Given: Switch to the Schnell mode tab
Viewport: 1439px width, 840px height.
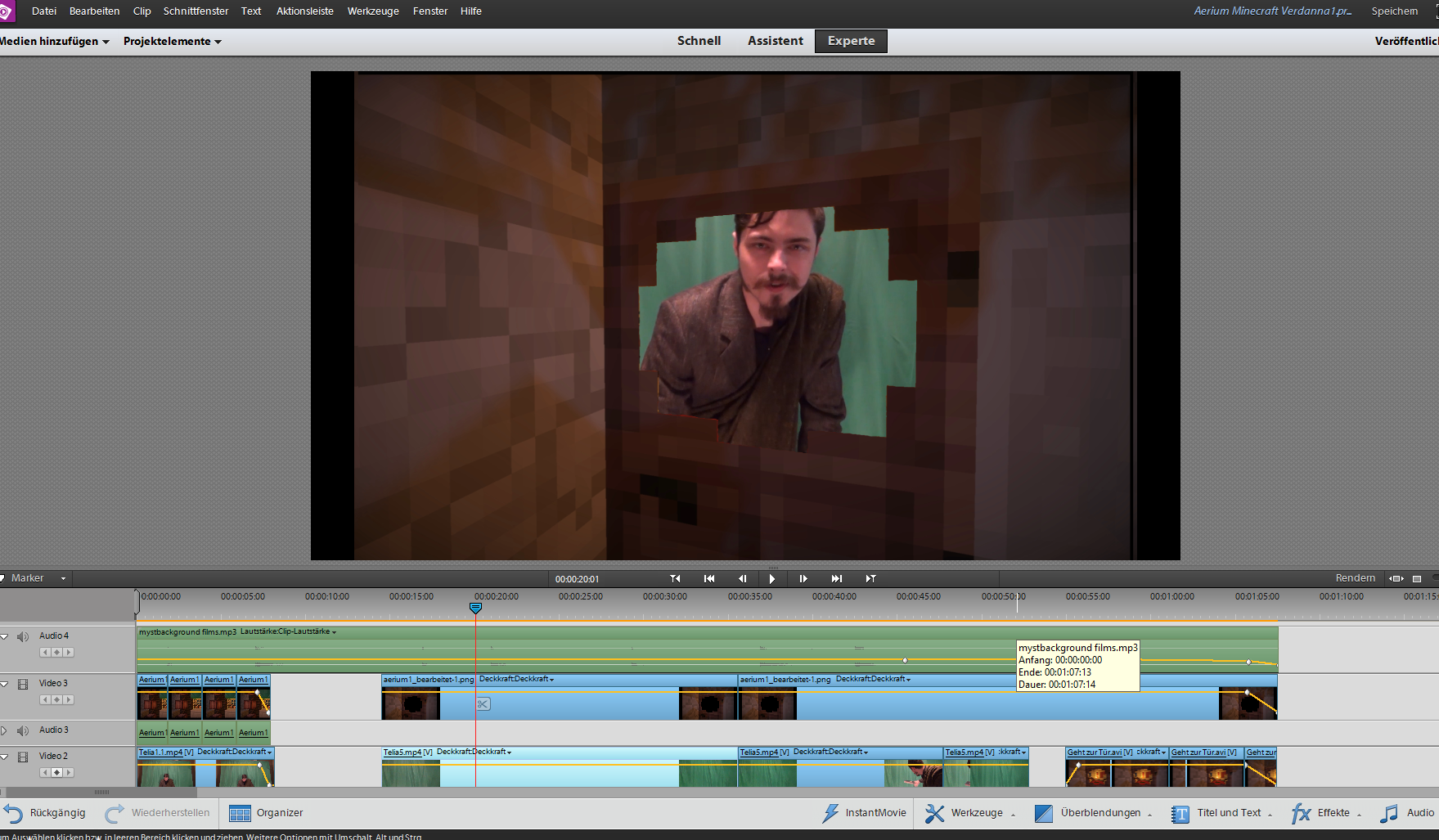Looking at the screenshot, I should point(699,41).
